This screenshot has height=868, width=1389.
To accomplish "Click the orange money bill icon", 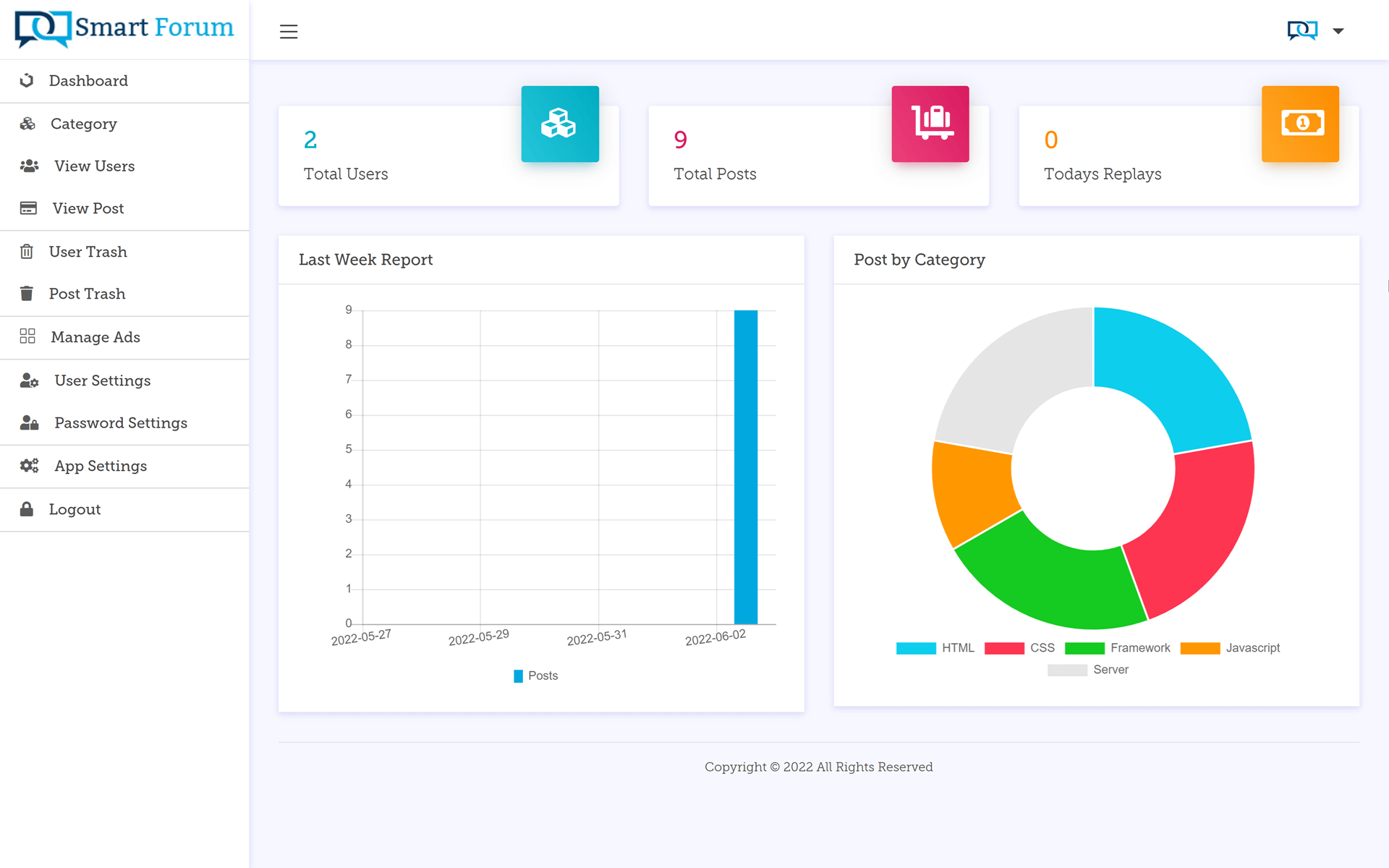I will (1301, 124).
